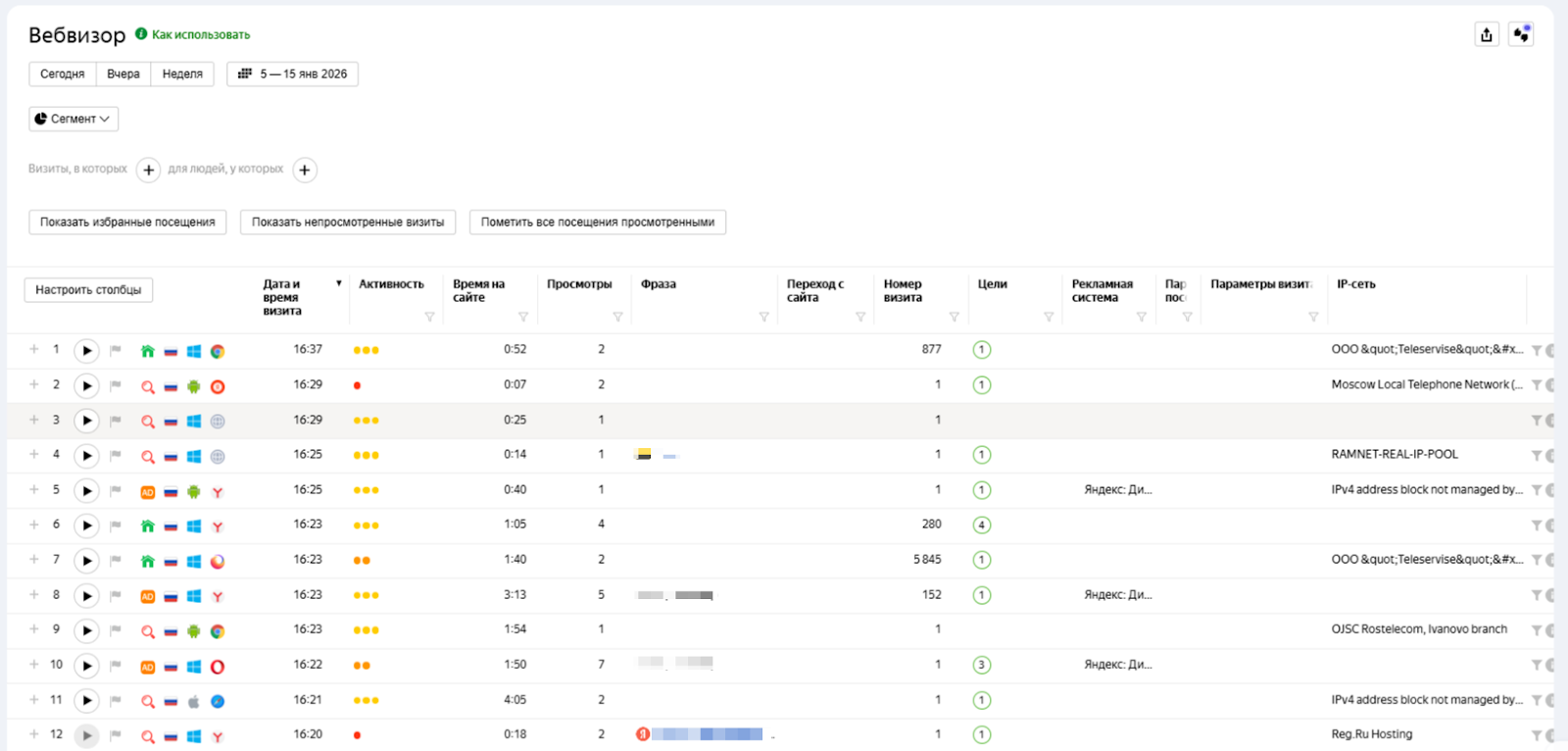Flag visit in row 8 as favorite

tap(116, 595)
